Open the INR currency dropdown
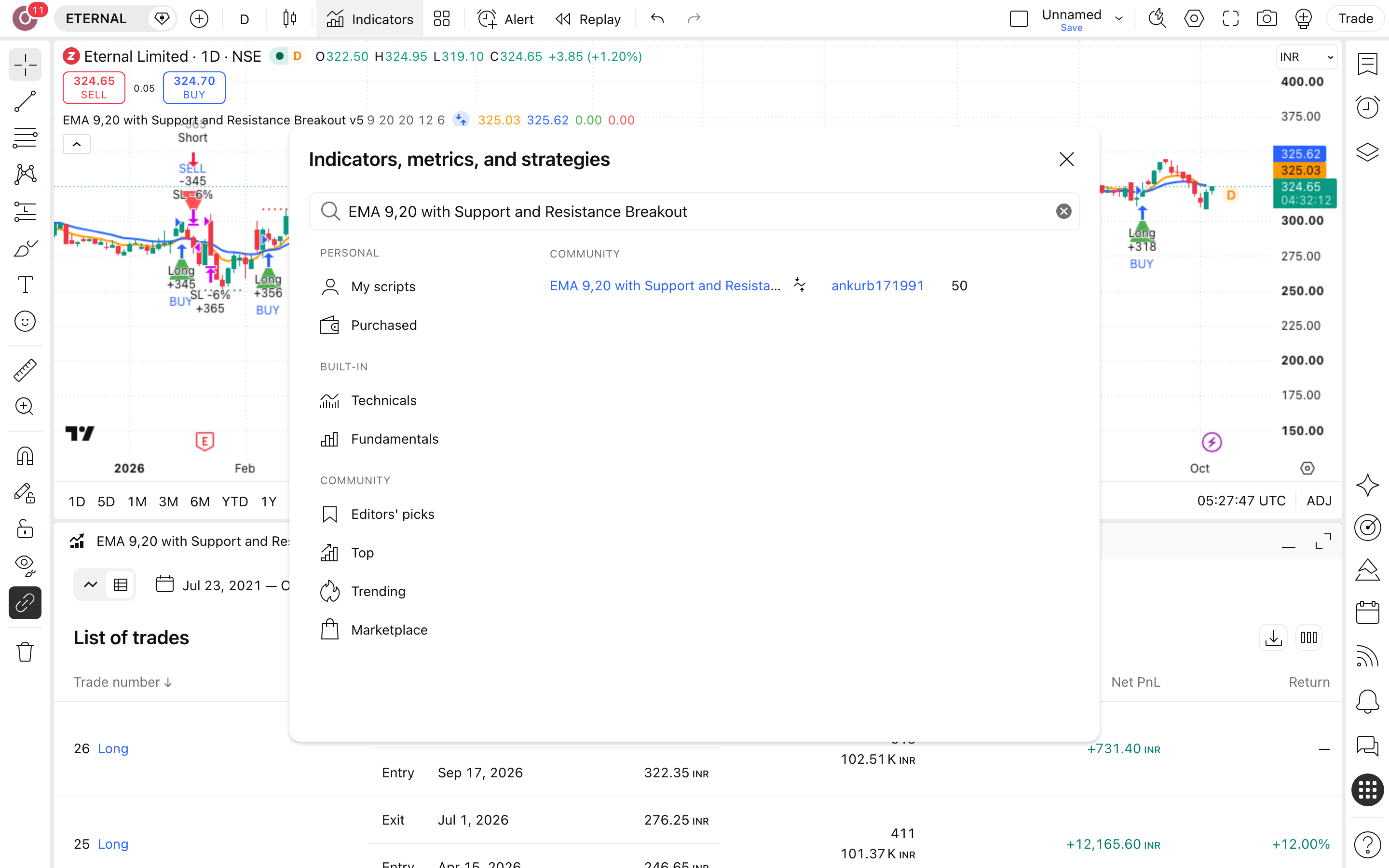The height and width of the screenshot is (868, 1389). (1307, 57)
